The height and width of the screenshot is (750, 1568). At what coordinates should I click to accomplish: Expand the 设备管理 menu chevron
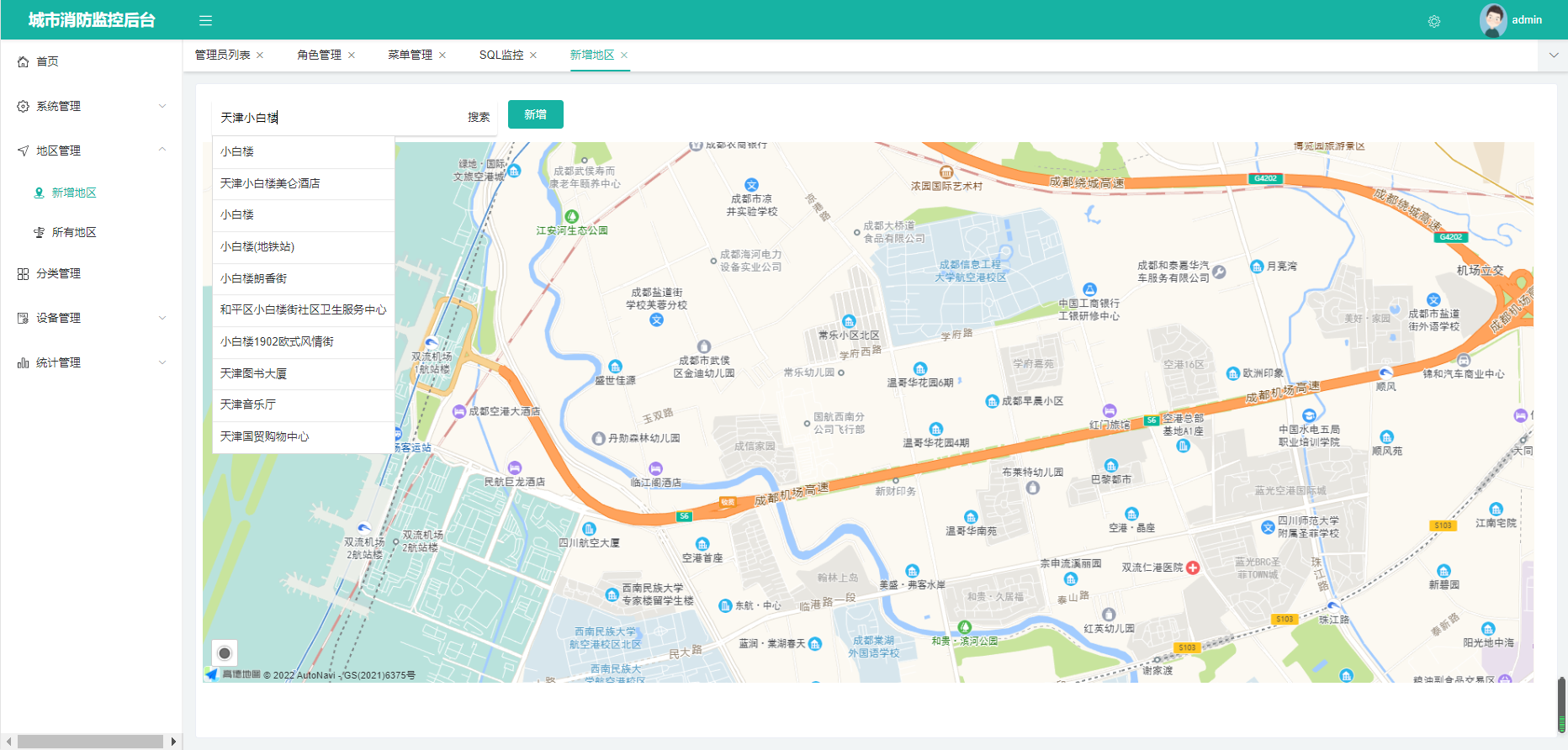162,318
